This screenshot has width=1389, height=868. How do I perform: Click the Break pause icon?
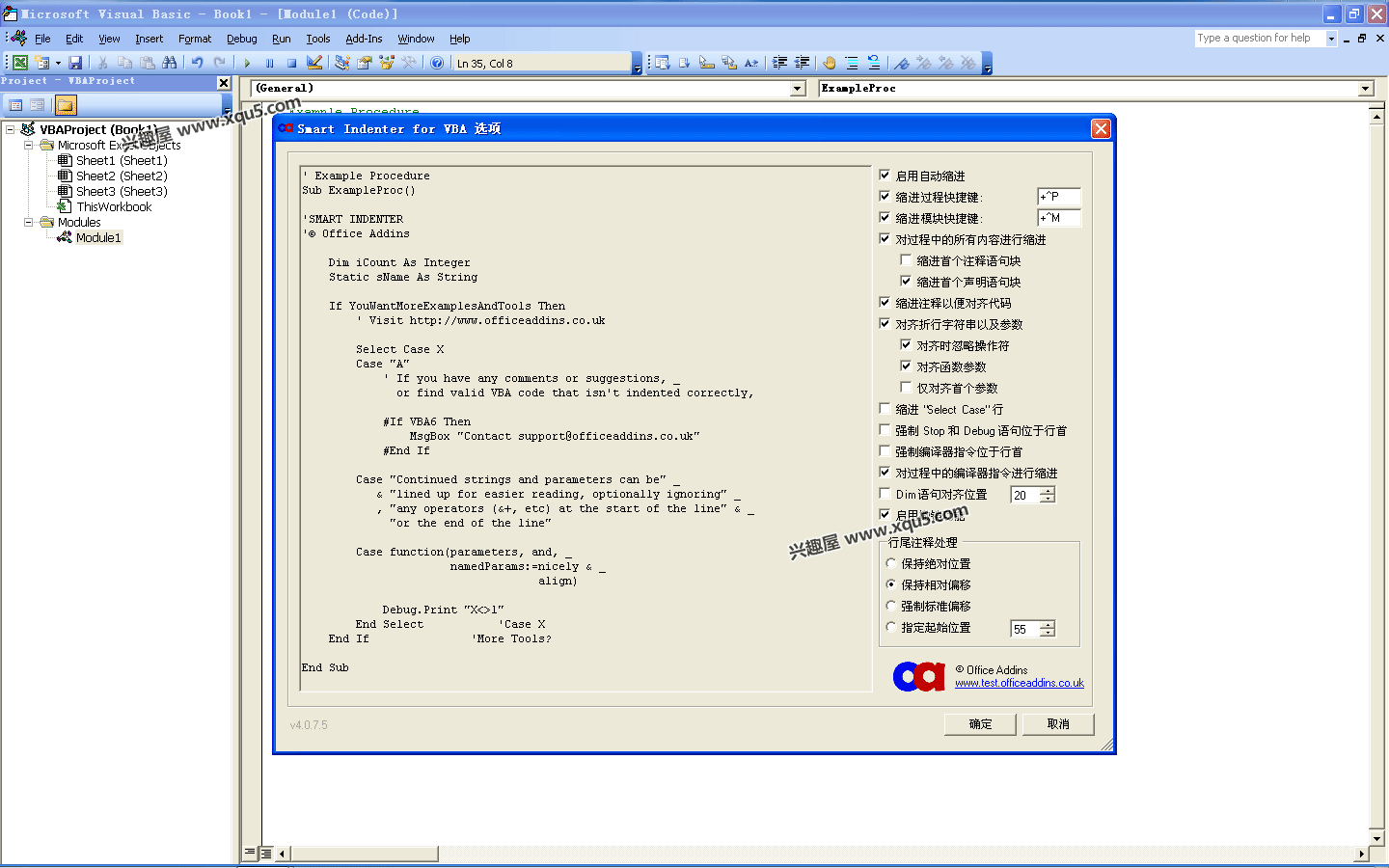coord(269,63)
